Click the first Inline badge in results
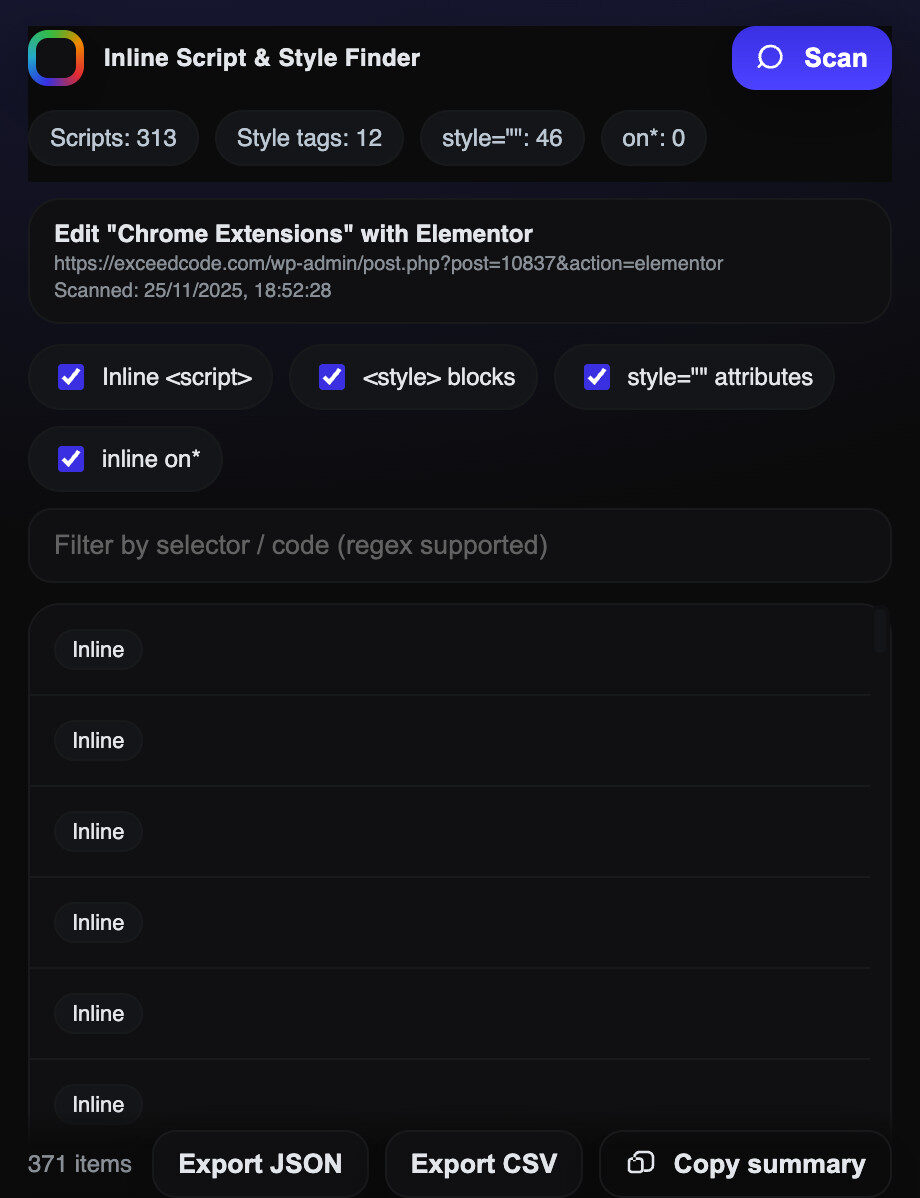The height and width of the screenshot is (1198, 920). tap(97, 649)
